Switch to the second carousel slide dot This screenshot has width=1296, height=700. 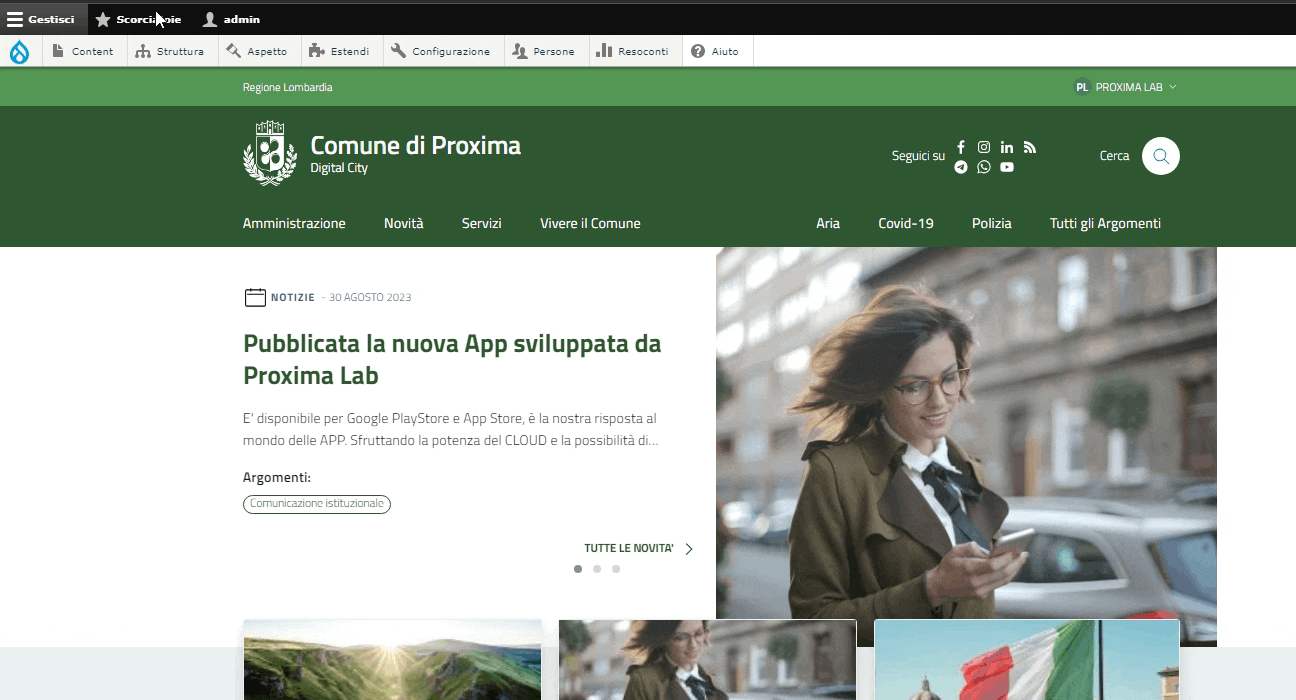click(x=597, y=569)
